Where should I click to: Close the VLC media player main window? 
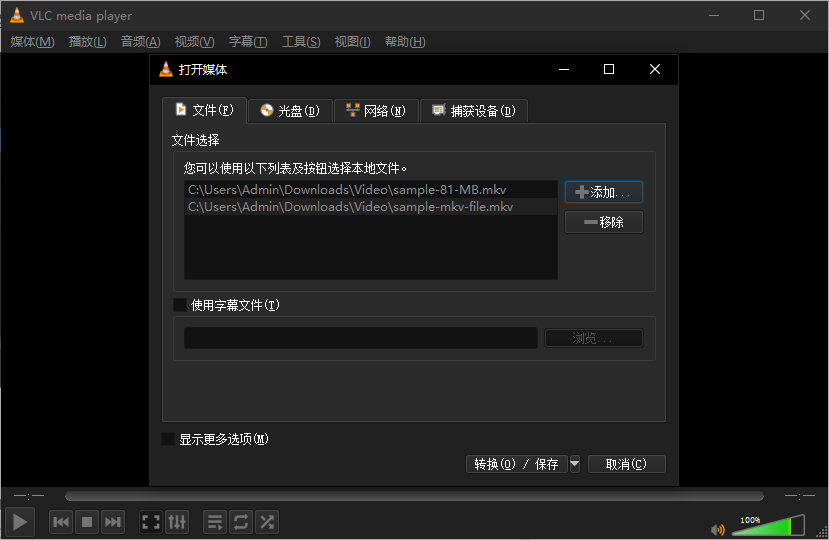[x=805, y=15]
